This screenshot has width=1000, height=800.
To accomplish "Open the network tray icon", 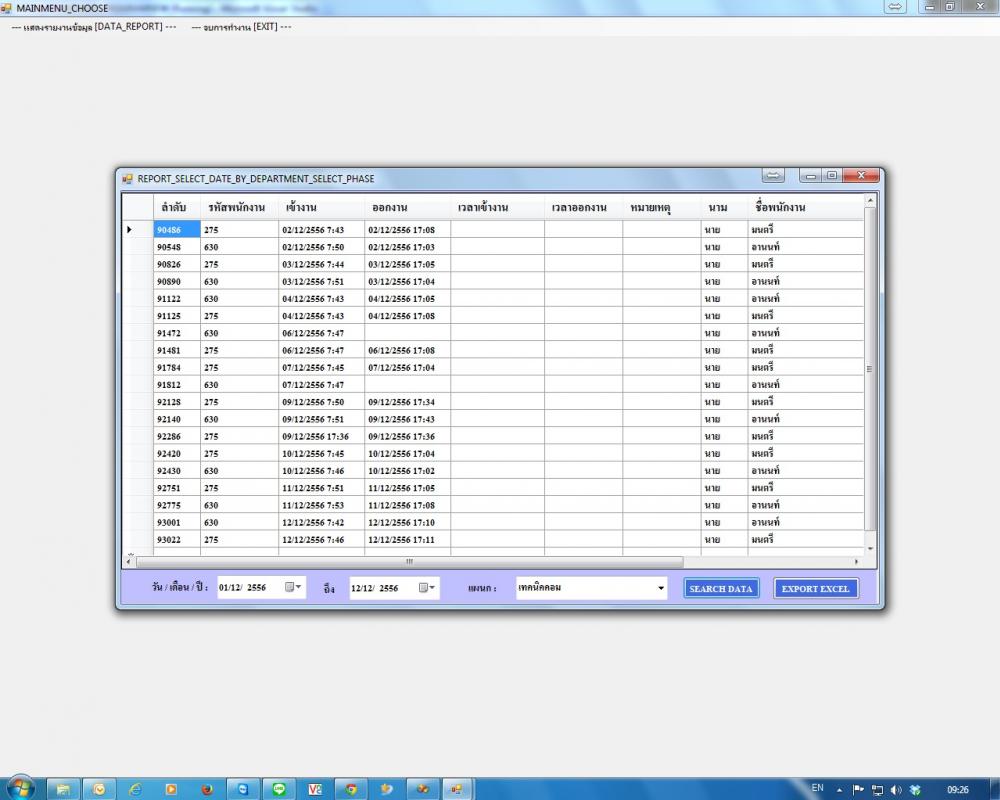I will (878, 790).
